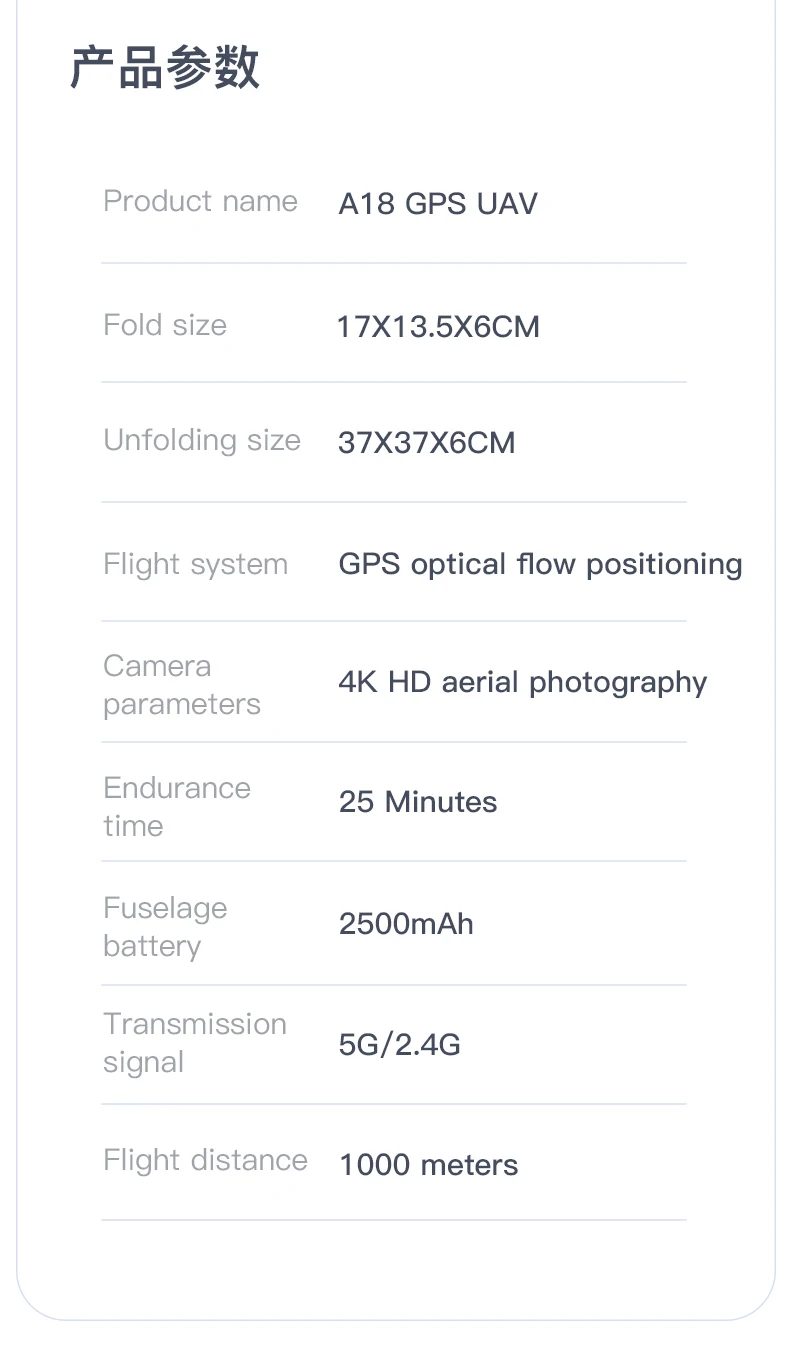This screenshot has height=1365, width=790.
Task: Click the Flight system label
Action: tap(195, 564)
